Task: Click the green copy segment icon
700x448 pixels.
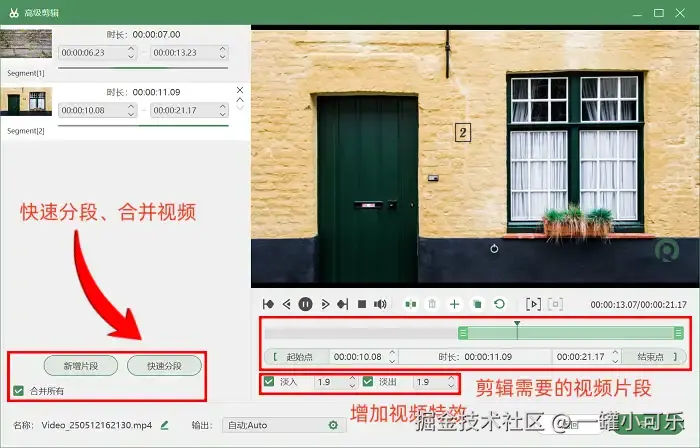Action: (477, 304)
